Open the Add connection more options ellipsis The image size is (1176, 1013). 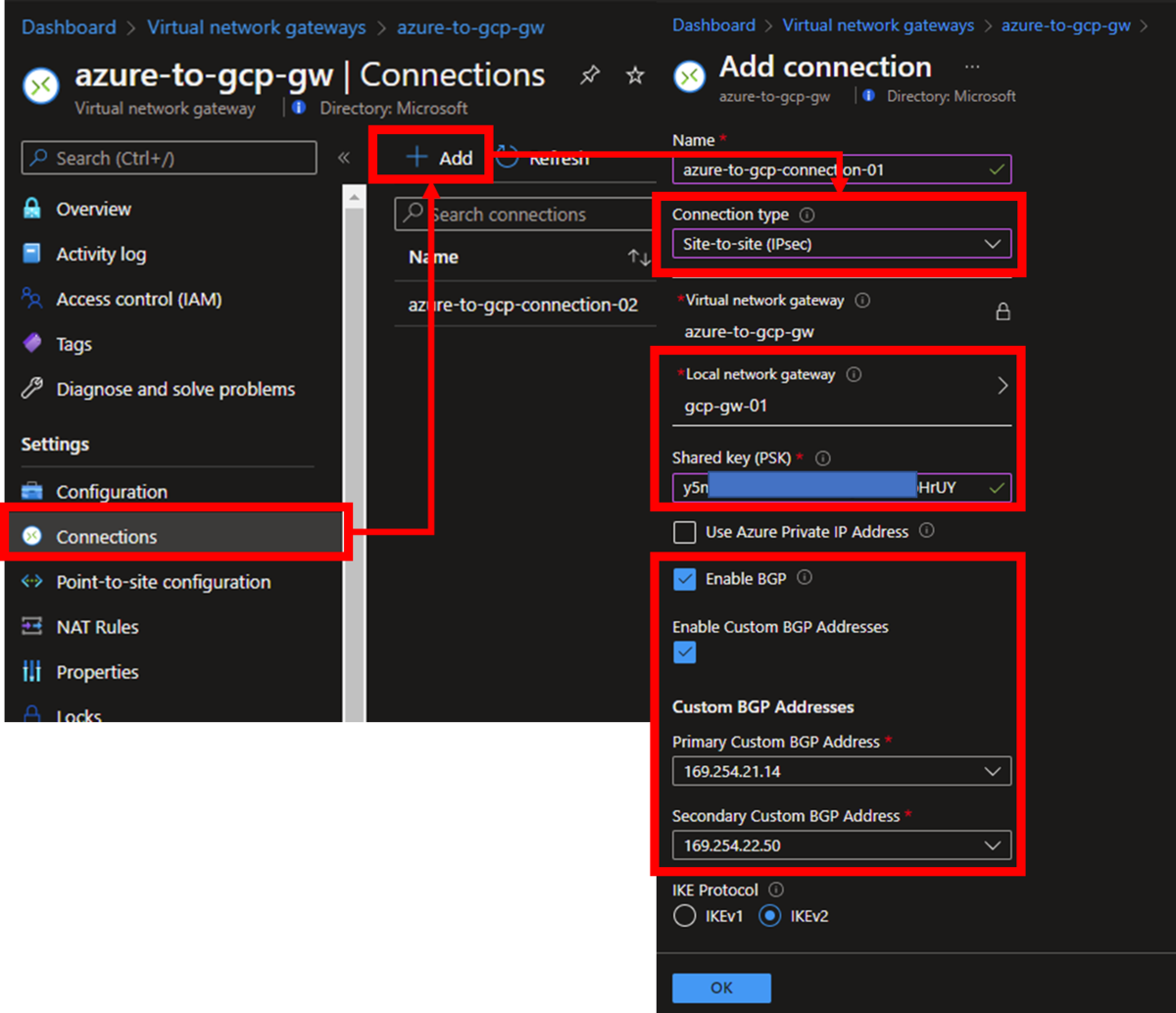972,68
